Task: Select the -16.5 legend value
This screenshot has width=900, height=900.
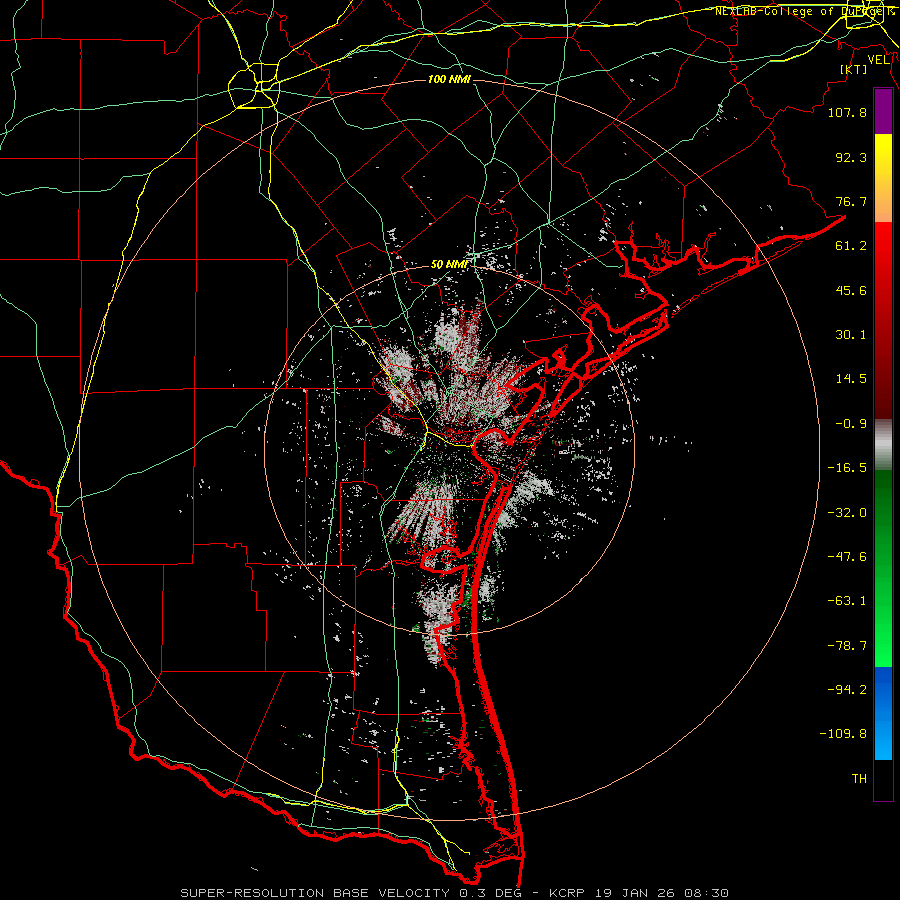Action: tap(847, 468)
